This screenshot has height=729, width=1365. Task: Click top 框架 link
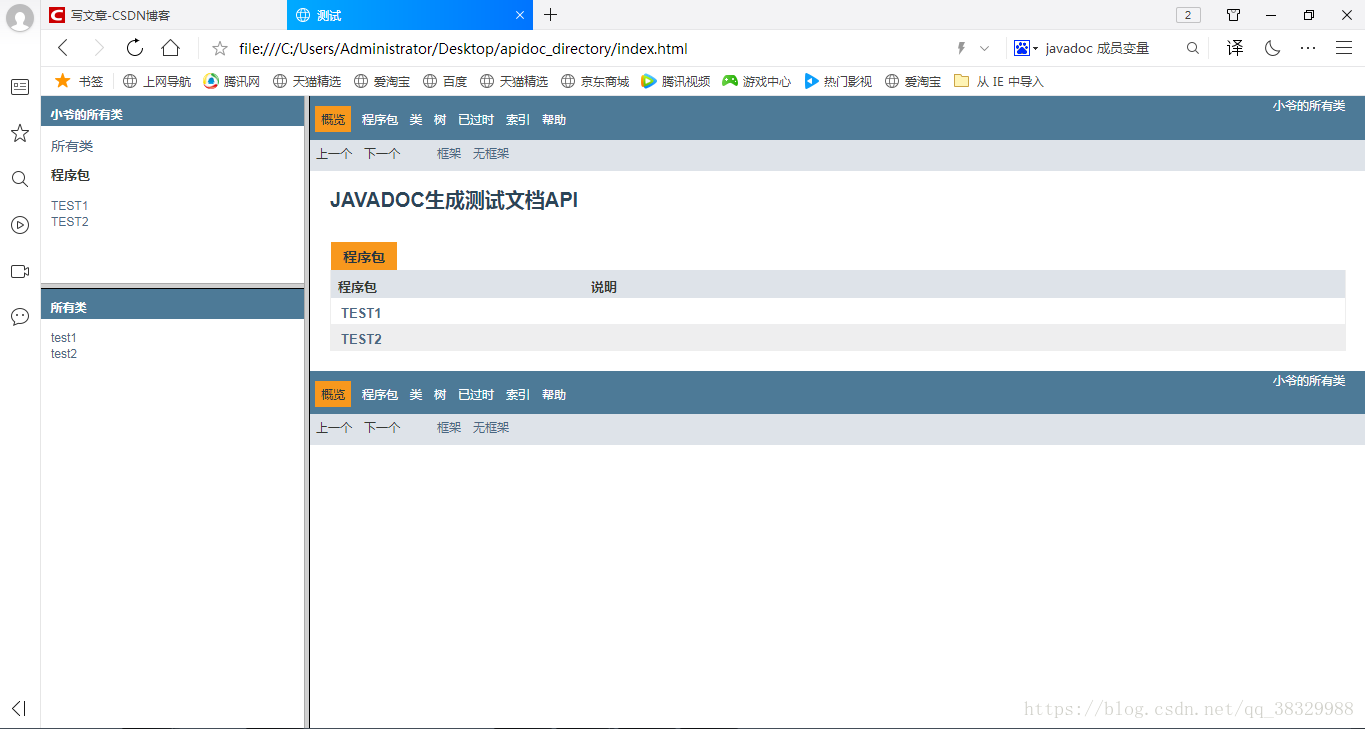point(449,154)
